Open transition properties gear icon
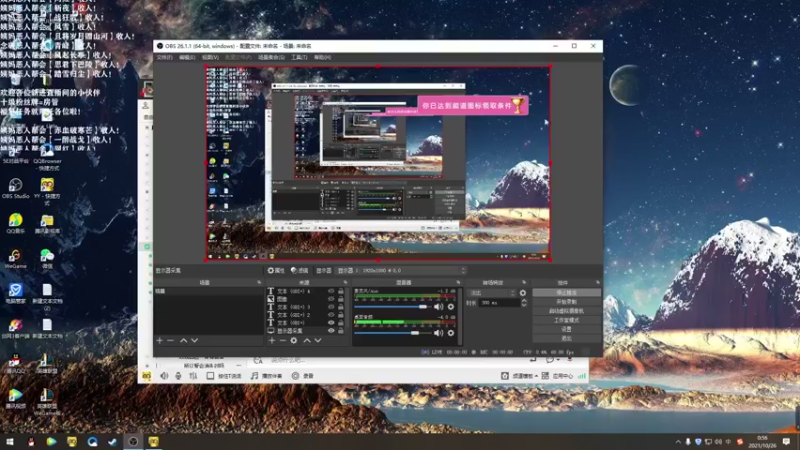Screen dimensions: 800x450 tap(522, 293)
